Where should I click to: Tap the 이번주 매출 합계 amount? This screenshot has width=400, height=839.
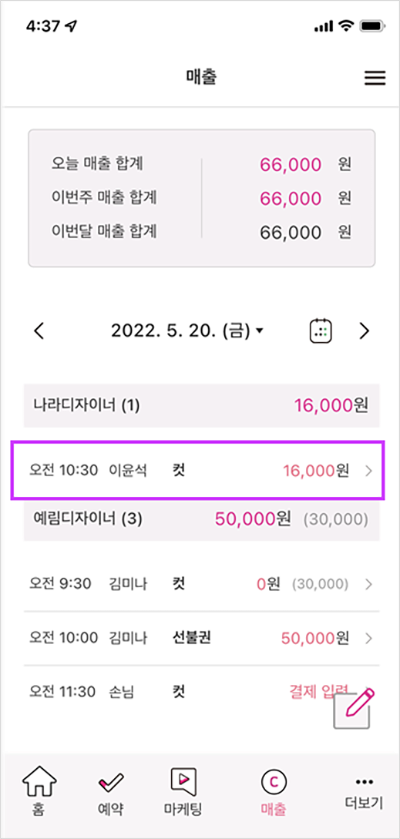(x=291, y=199)
